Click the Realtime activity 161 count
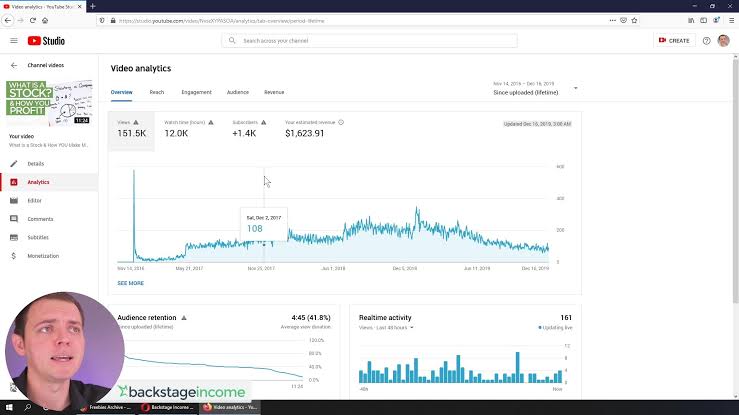The height and width of the screenshot is (415, 739). pyautogui.click(x=566, y=318)
